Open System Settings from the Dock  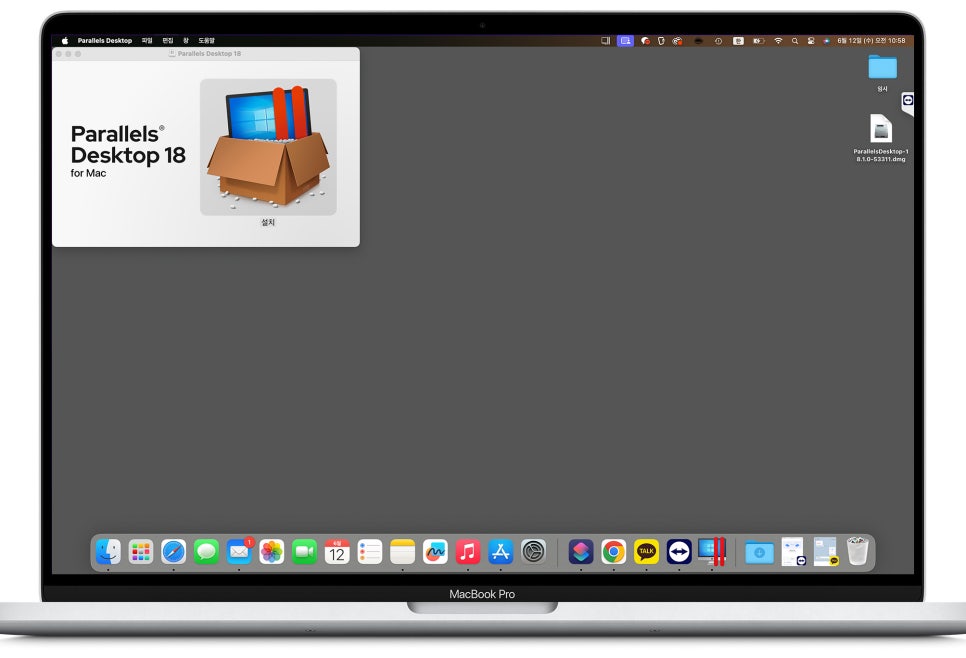534,551
